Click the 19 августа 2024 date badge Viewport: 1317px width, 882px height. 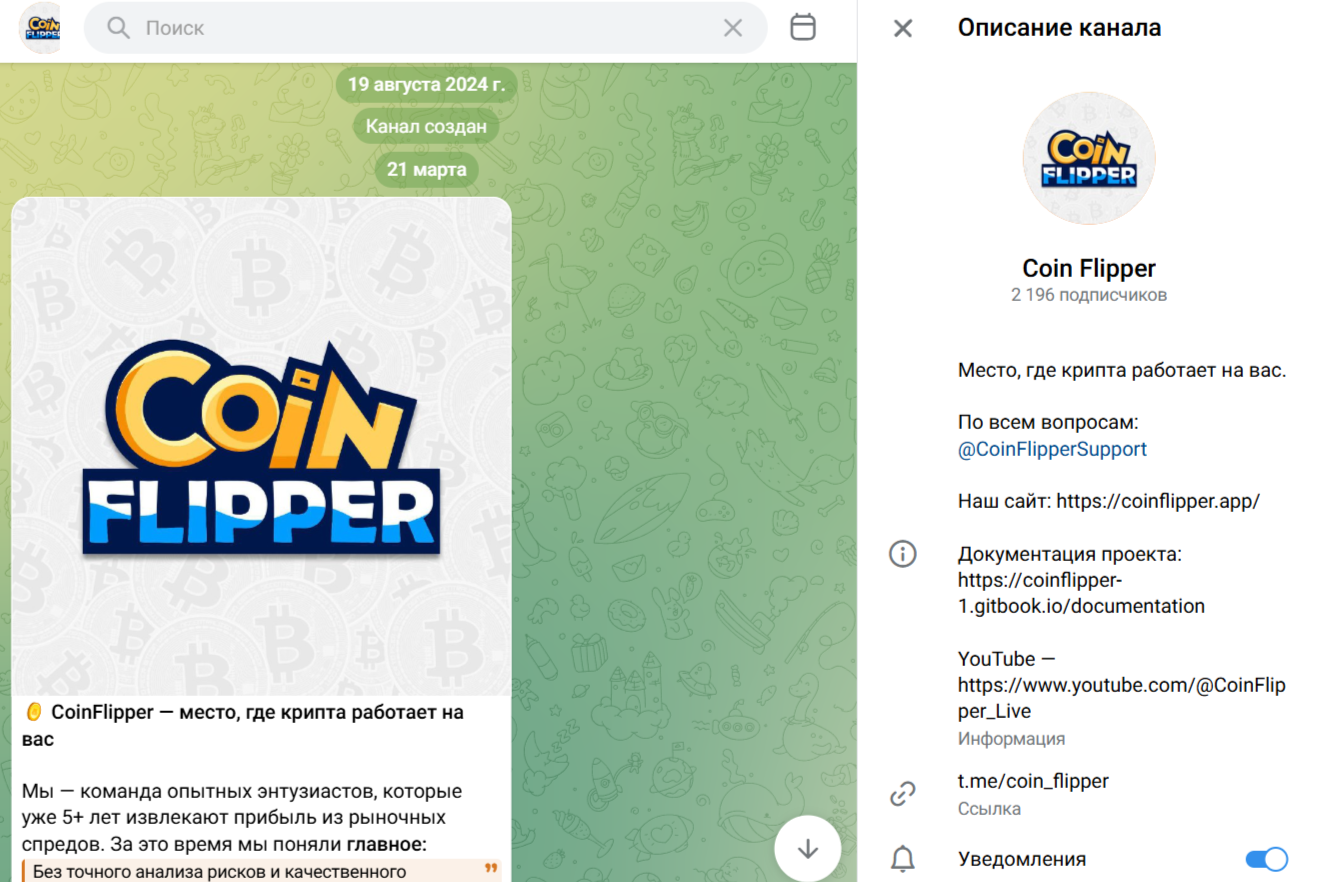click(426, 84)
